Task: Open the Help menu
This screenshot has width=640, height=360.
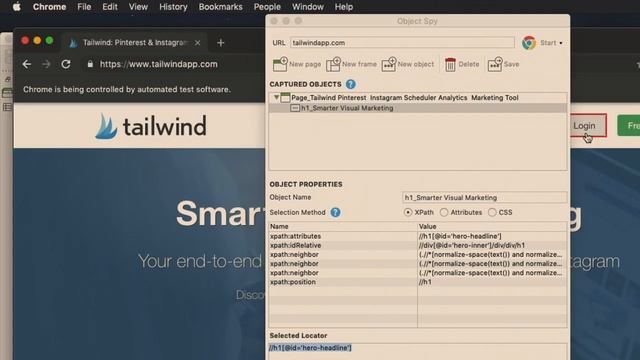Action: pyautogui.click(x=344, y=7)
